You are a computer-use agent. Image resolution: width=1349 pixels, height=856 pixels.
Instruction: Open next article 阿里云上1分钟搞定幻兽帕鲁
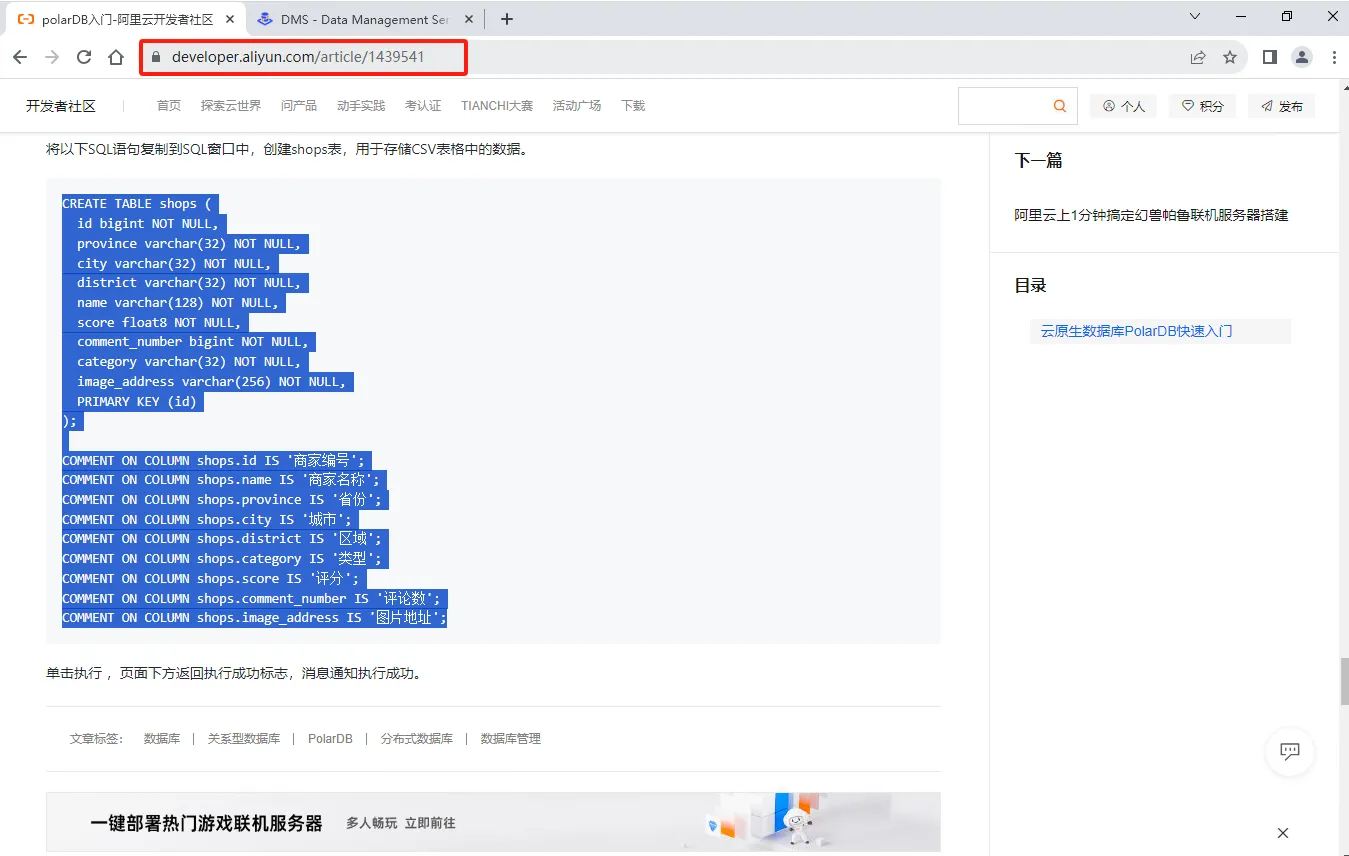1151,215
